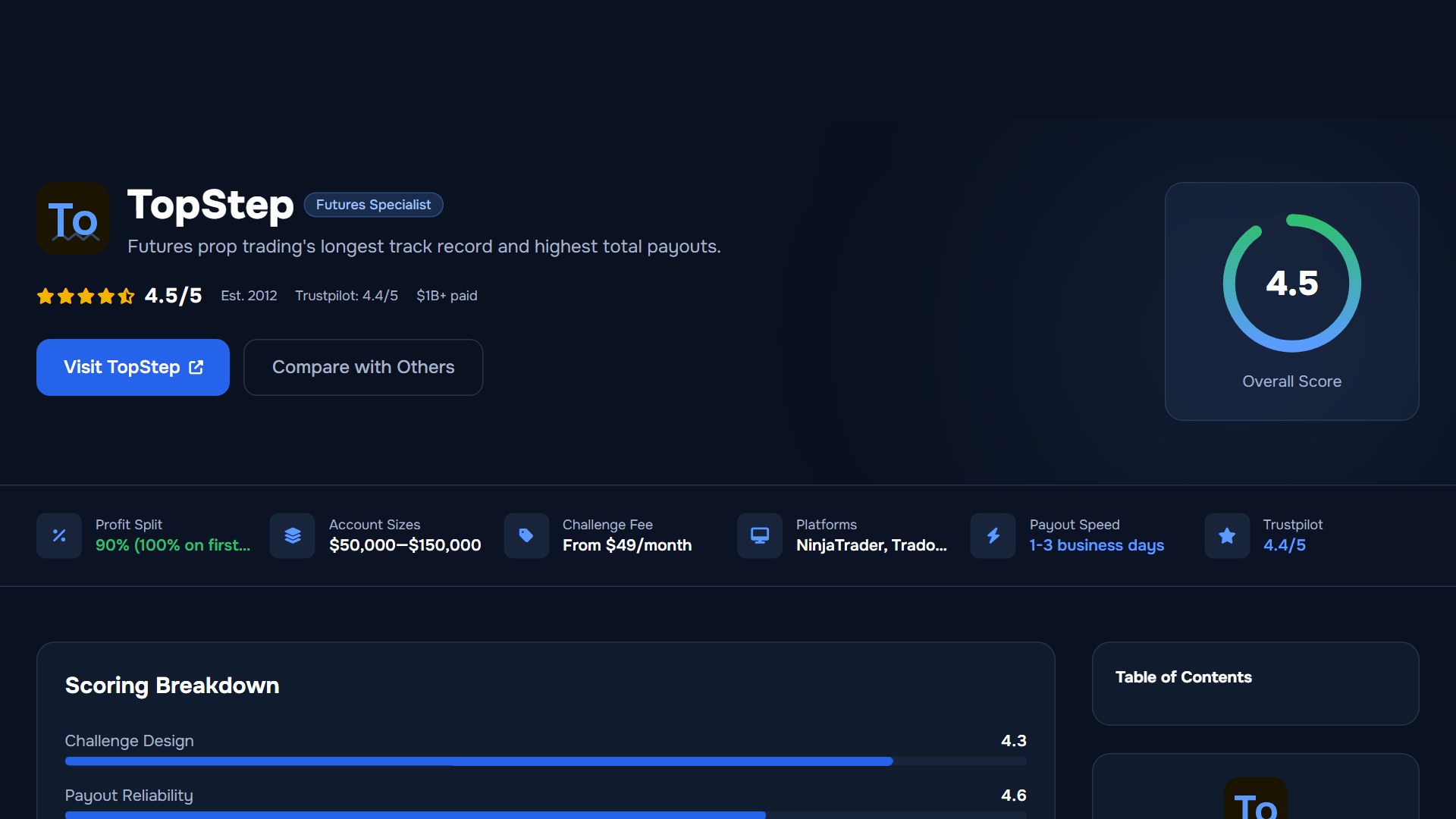Click 'From $49/month' fee value

point(627,545)
